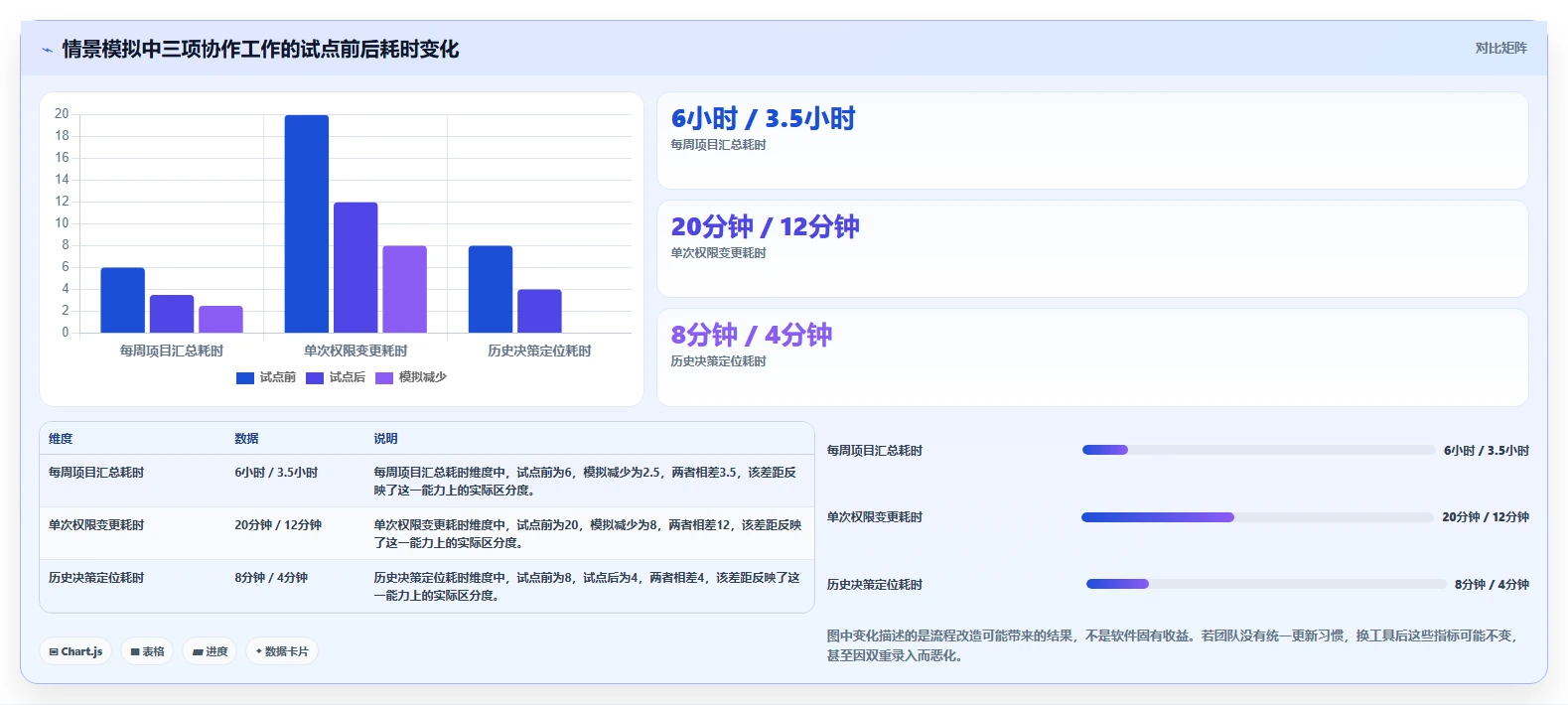Click the 试点后 bar for 历史决策定位耗时

tap(539, 311)
